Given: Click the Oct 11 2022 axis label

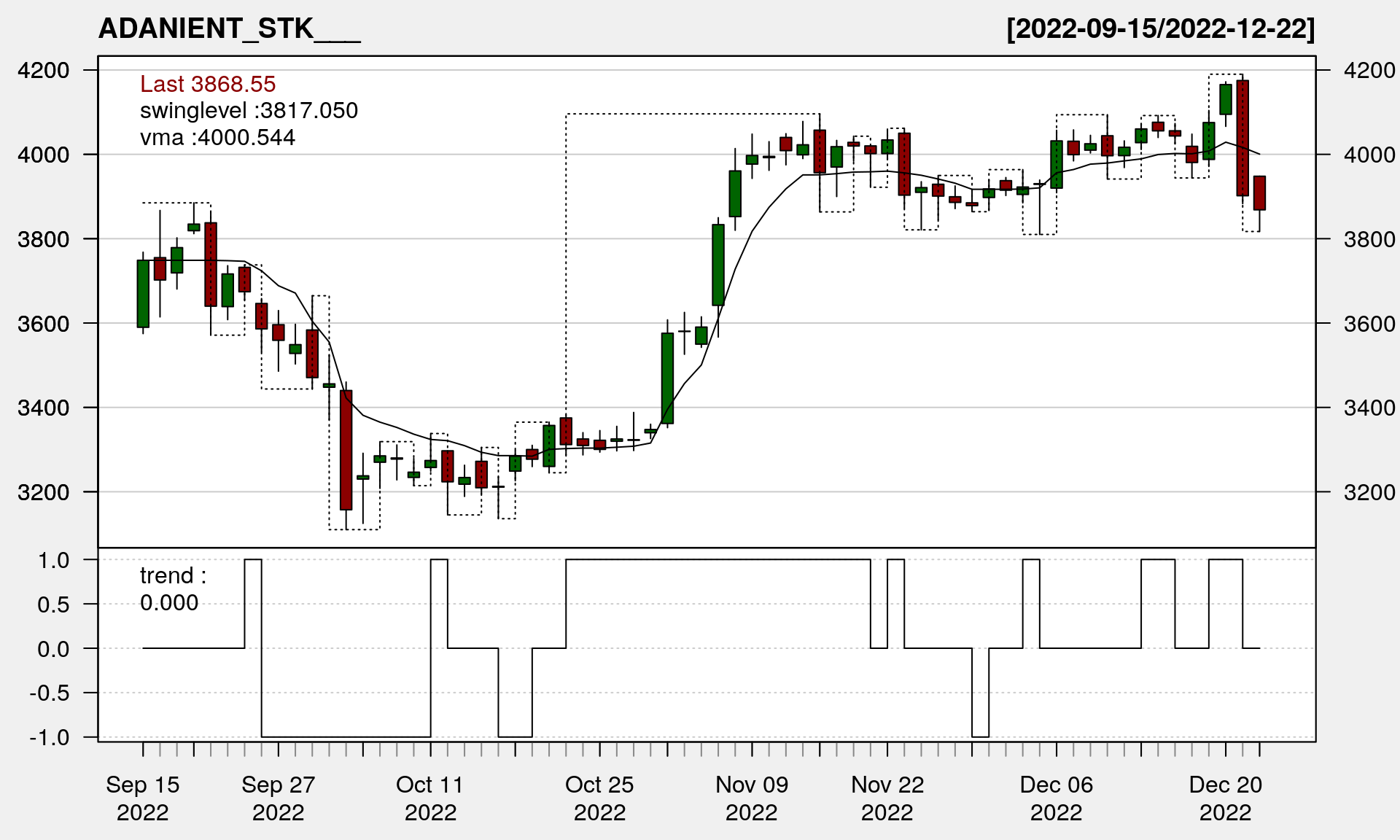Looking at the screenshot, I should pos(430,798).
